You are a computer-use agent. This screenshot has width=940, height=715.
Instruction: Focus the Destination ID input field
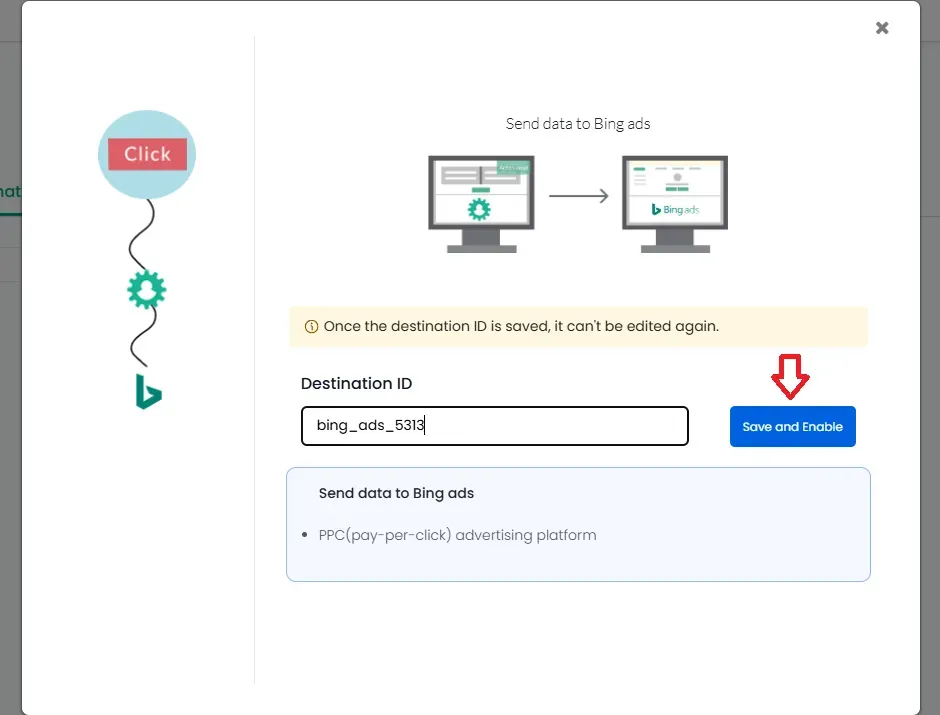[x=495, y=426]
